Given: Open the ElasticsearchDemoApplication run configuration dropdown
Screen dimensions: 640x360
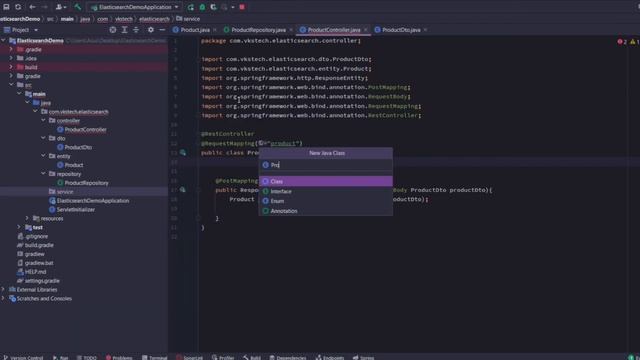Looking at the screenshot, I should tap(135, 7).
